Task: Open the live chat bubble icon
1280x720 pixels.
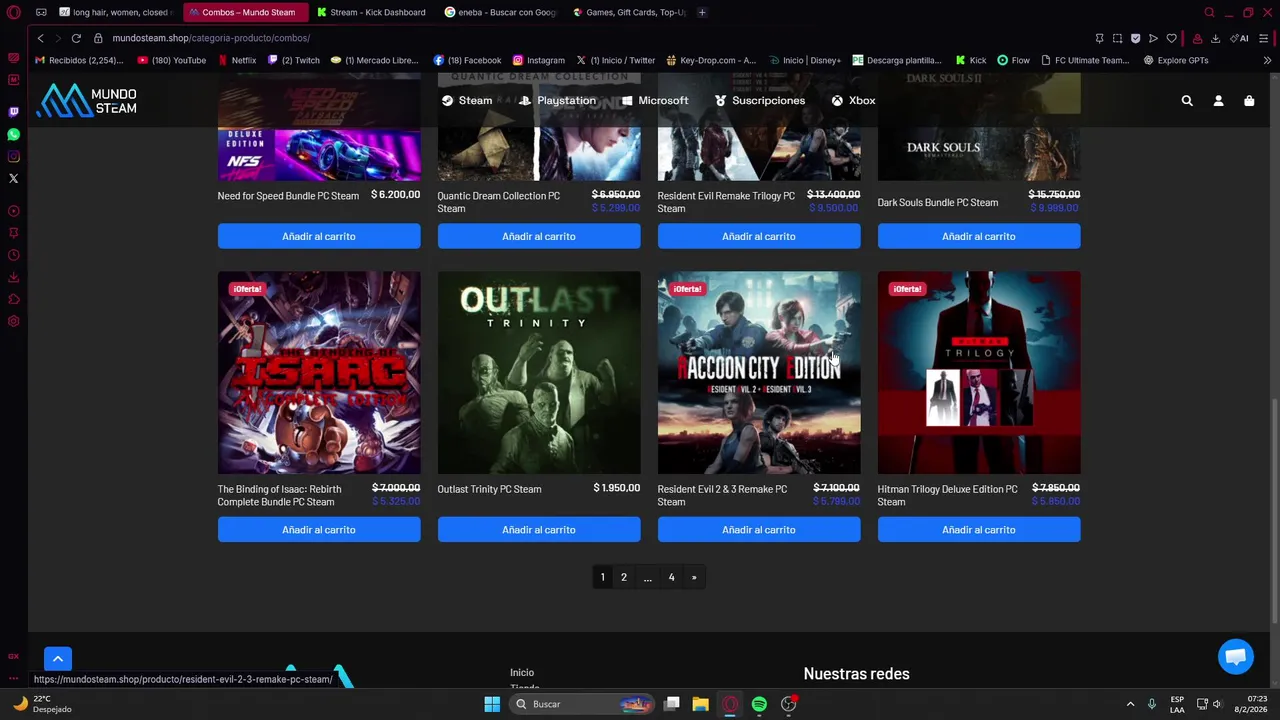Action: pos(1236,657)
